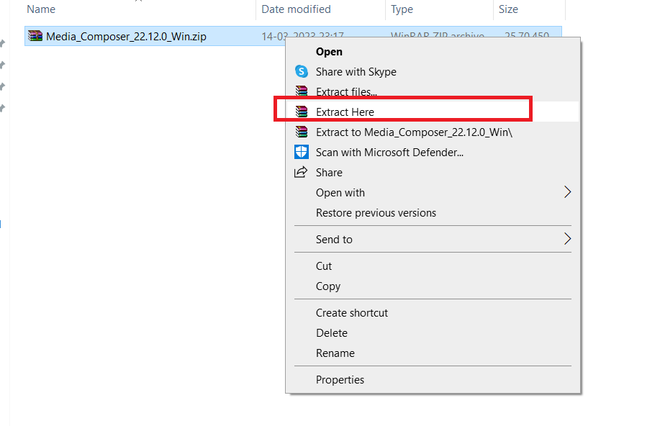The image size is (660, 426).
Task: Click the Media_Composer zip file icon
Action: point(36,36)
